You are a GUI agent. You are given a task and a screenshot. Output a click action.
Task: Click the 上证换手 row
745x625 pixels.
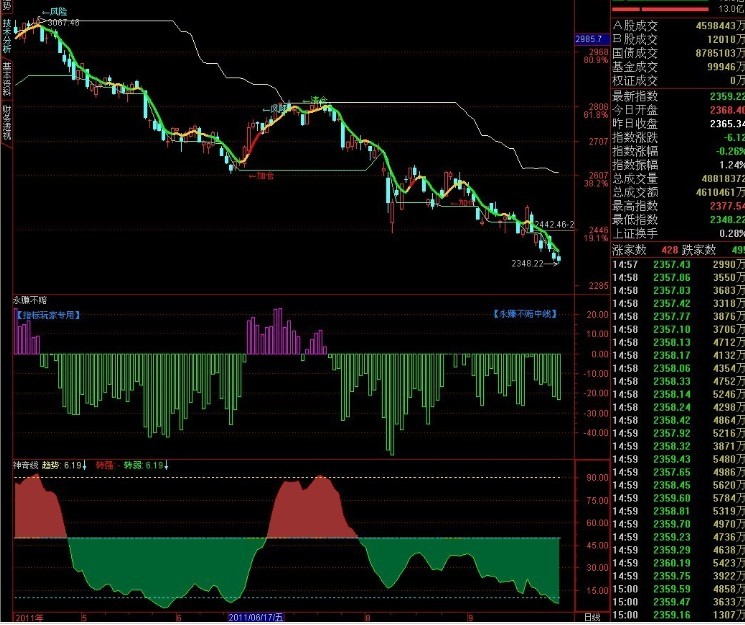click(678, 233)
